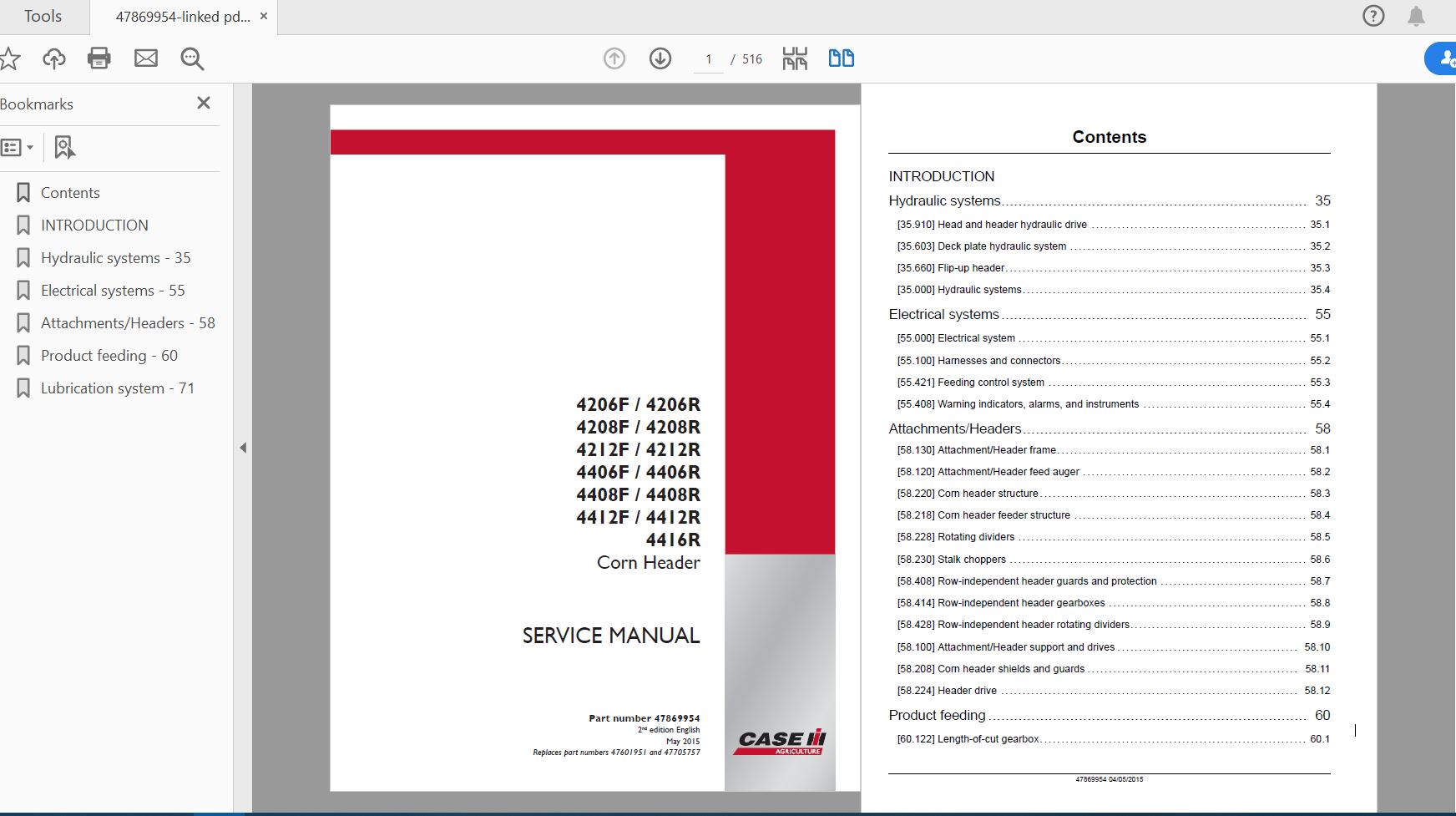This screenshot has width=1456, height=816.
Task: Click the fit page view icon
Action: coord(795,58)
